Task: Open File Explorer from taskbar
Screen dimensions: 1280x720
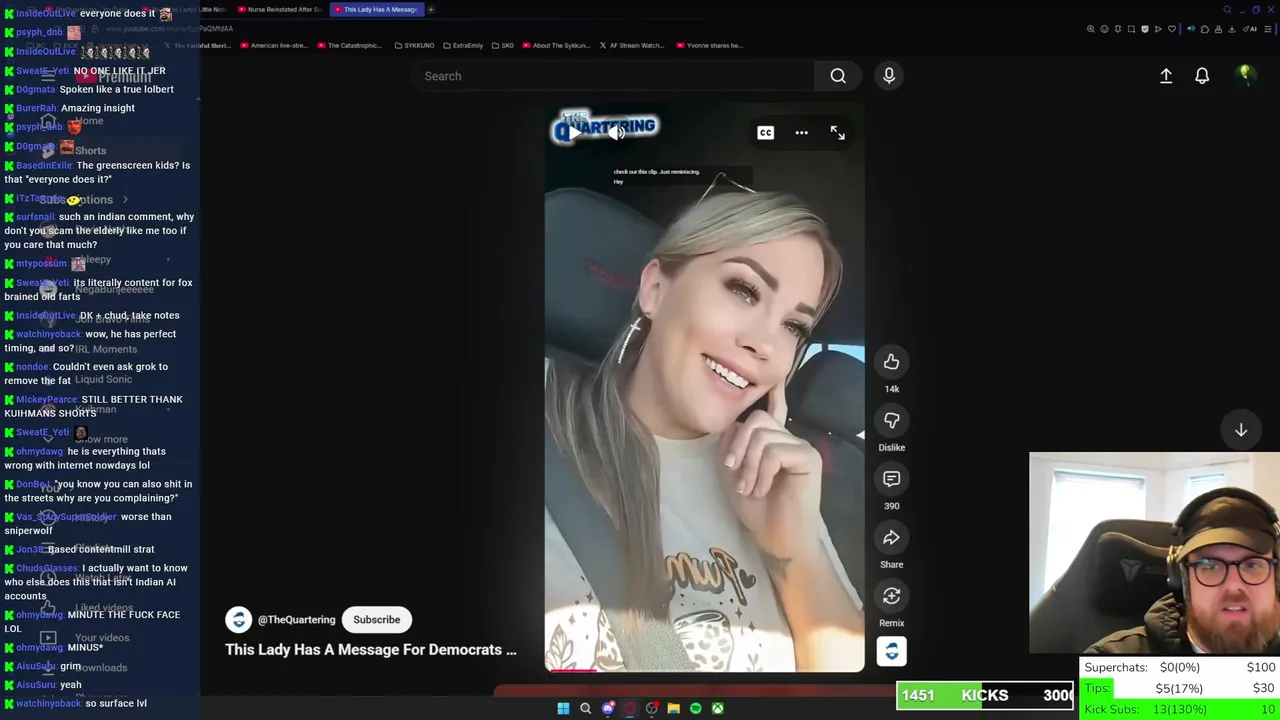Action: tap(673, 708)
